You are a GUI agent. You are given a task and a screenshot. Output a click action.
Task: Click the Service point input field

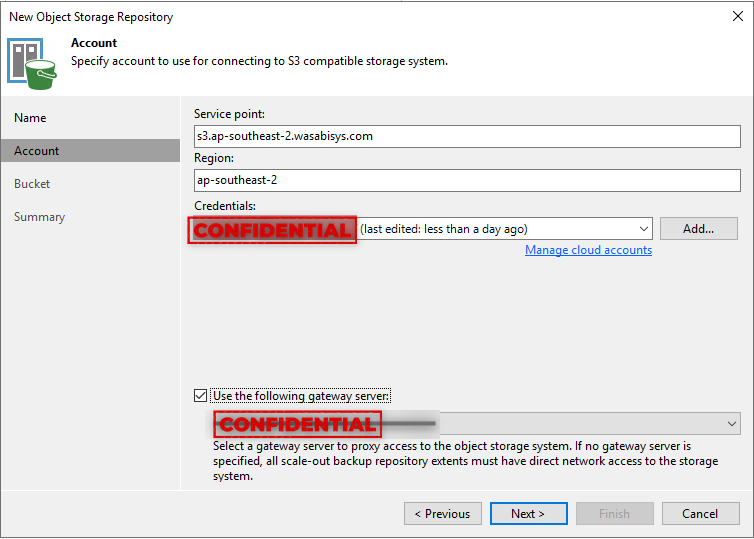[466, 136]
